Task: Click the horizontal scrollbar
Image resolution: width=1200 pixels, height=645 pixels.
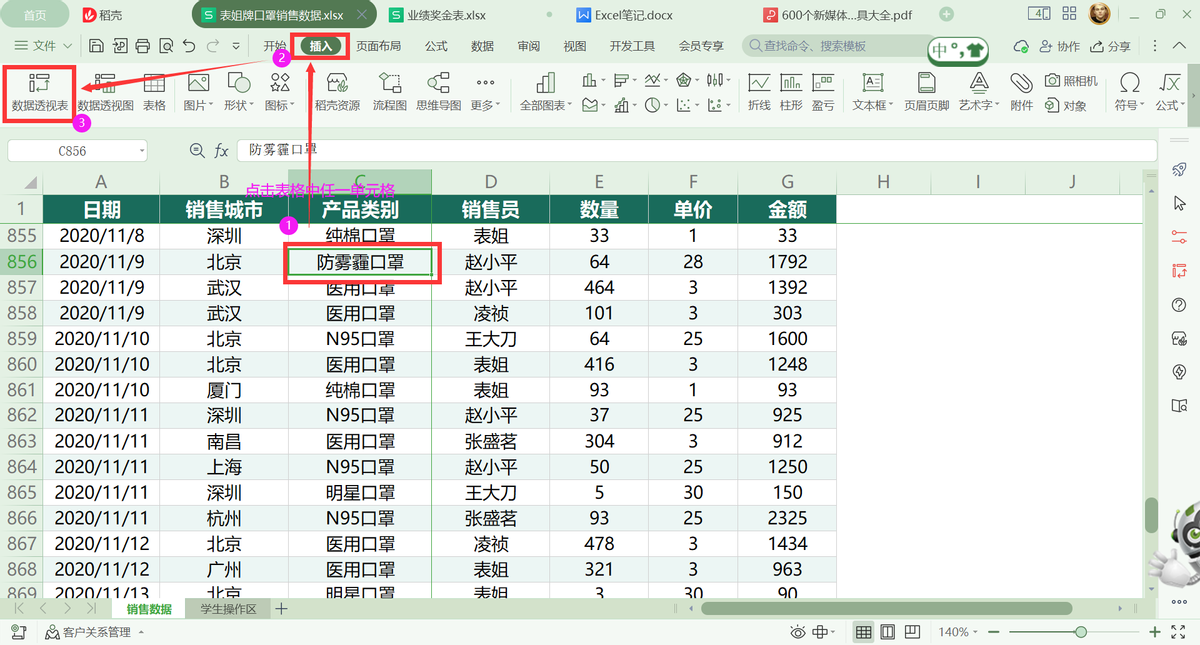Action: tap(886, 609)
